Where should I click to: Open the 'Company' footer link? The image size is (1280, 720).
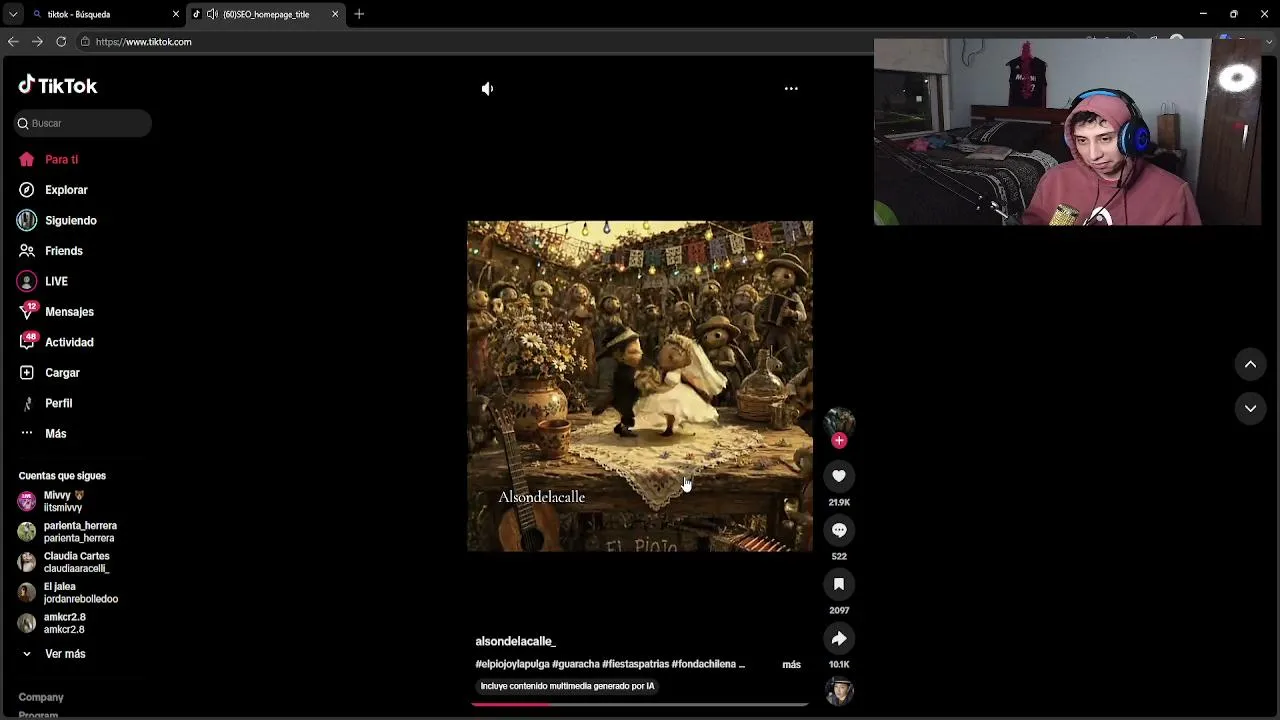pos(41,697)
